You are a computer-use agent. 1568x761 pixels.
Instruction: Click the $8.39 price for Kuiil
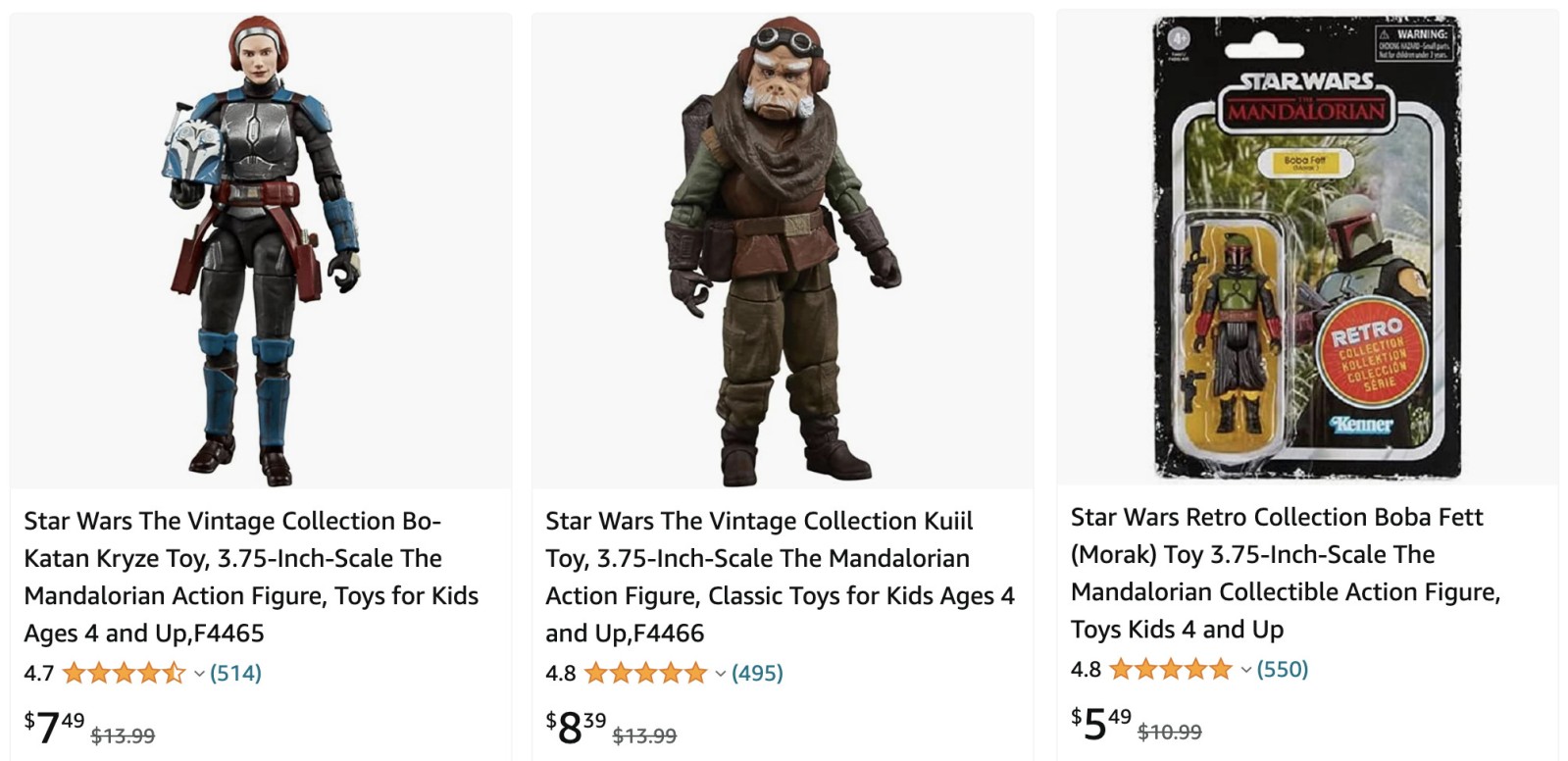click(x=576, y=728)
